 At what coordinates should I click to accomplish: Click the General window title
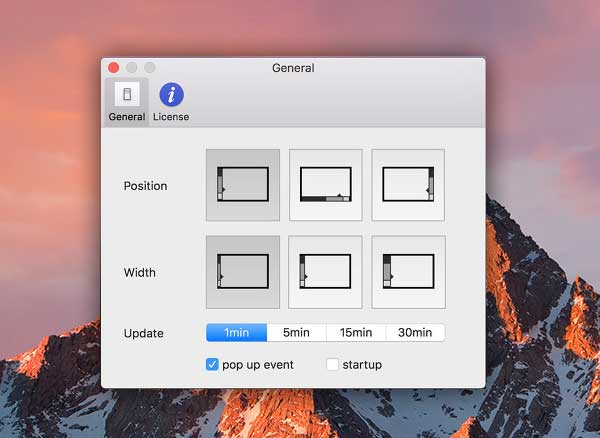pos(293,68)
